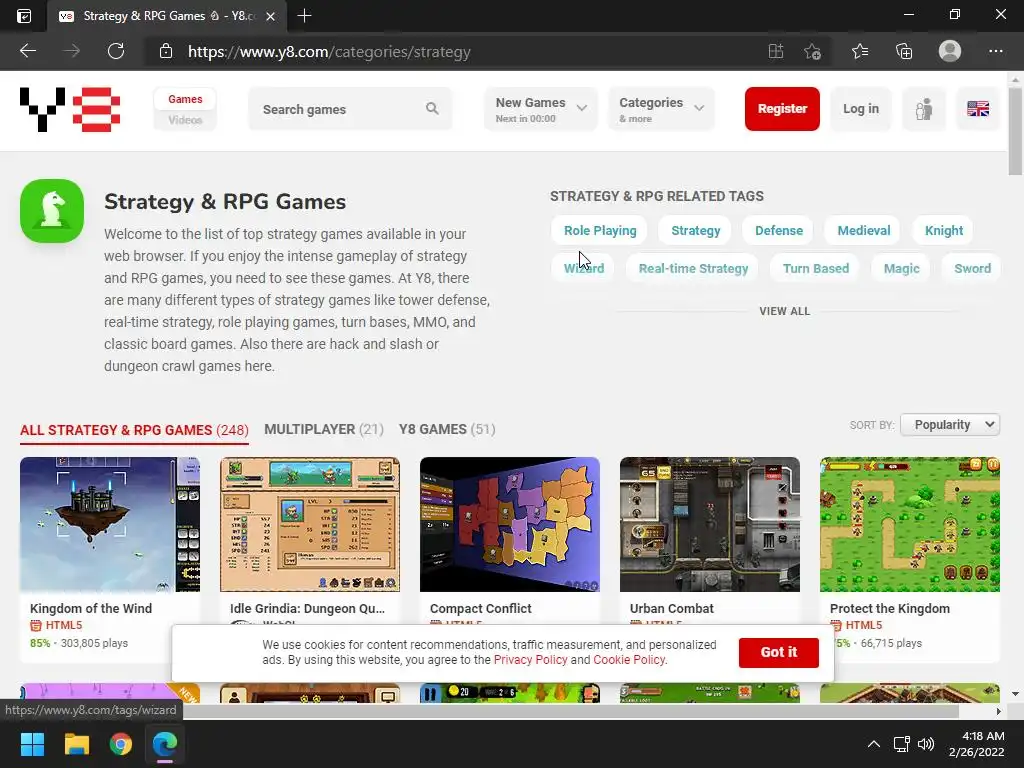Click the tab actions icon at top-left
The height and width of the screenshot is (768, 1024).
coord(24,16)
